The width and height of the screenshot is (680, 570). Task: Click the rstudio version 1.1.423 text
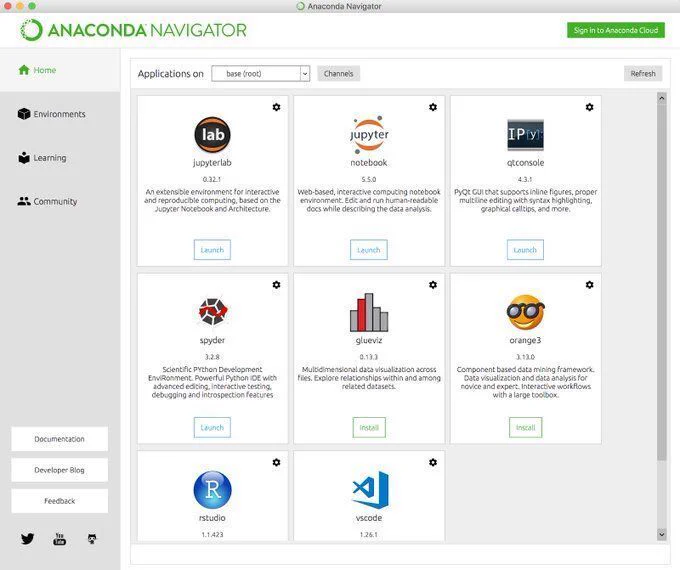click(x=212, y=534)
